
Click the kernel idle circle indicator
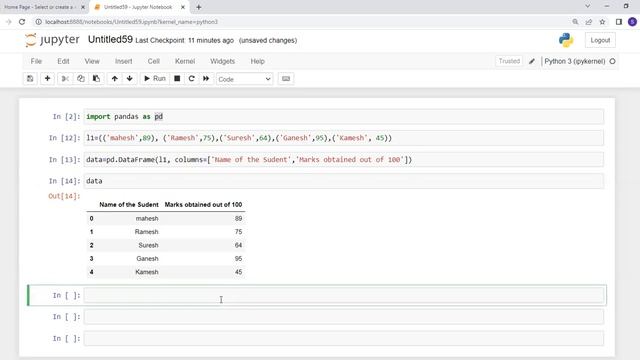tap(612, 61)
